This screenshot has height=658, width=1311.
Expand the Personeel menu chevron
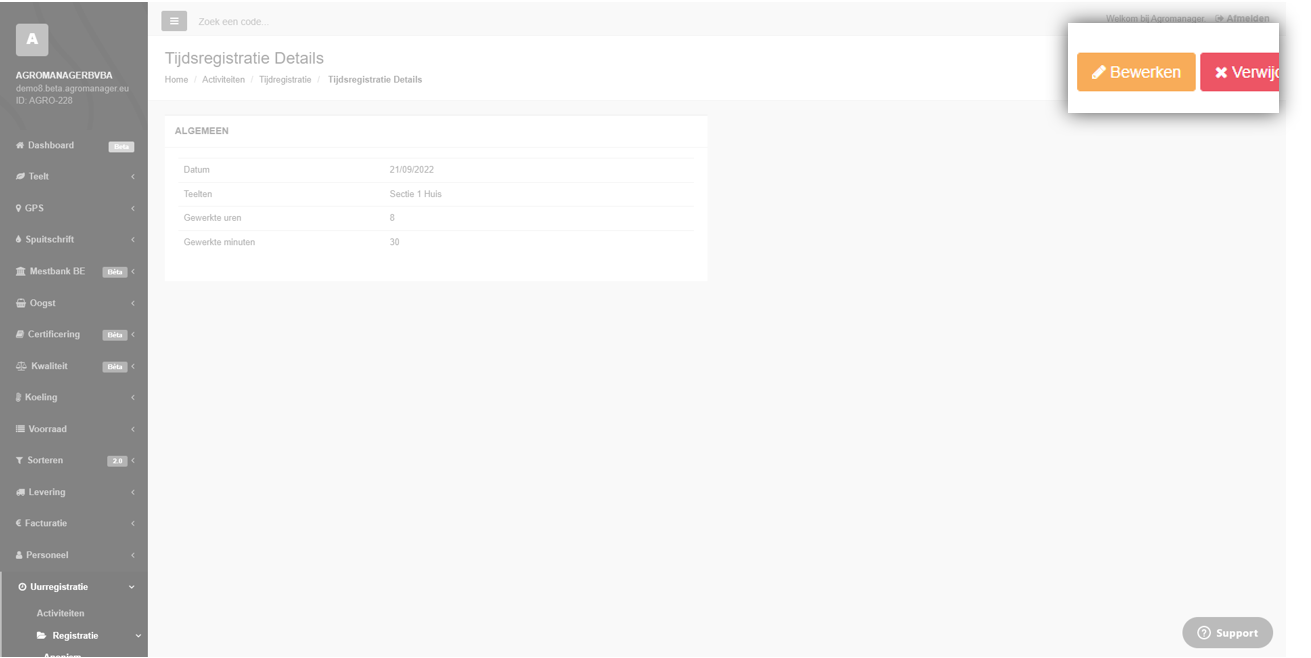pos(132,555)
